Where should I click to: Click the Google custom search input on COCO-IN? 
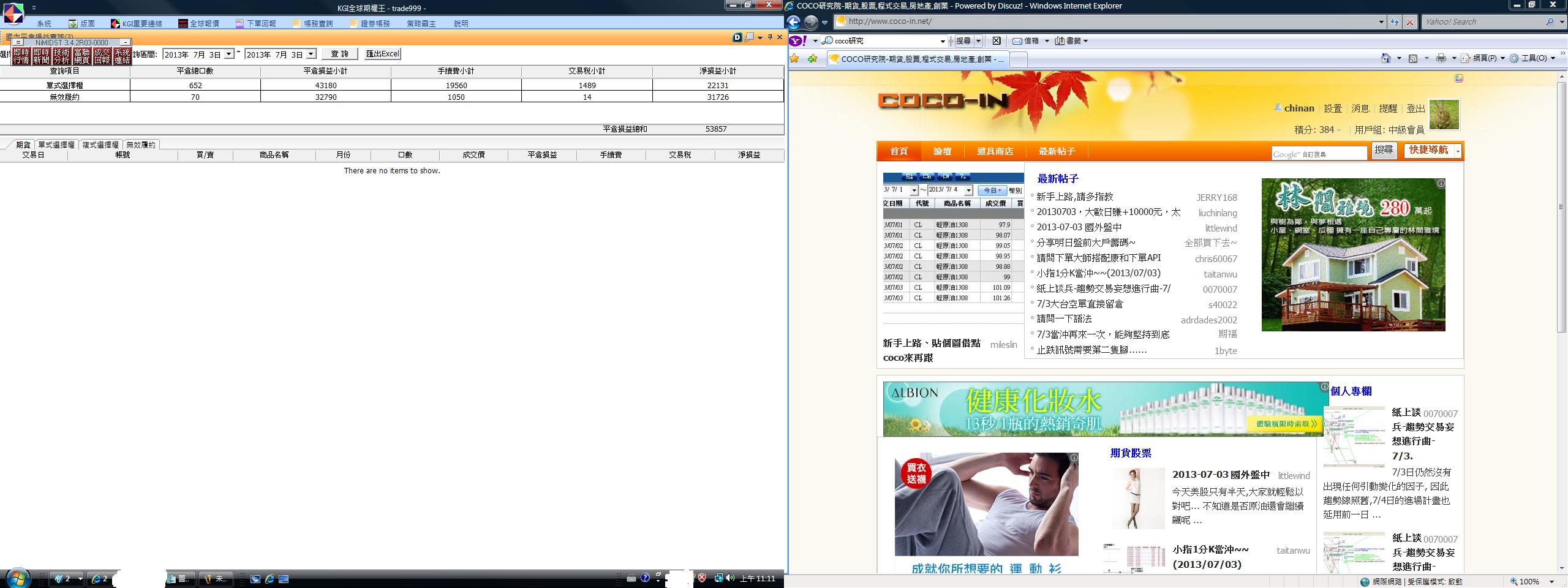click(1319, 154)
